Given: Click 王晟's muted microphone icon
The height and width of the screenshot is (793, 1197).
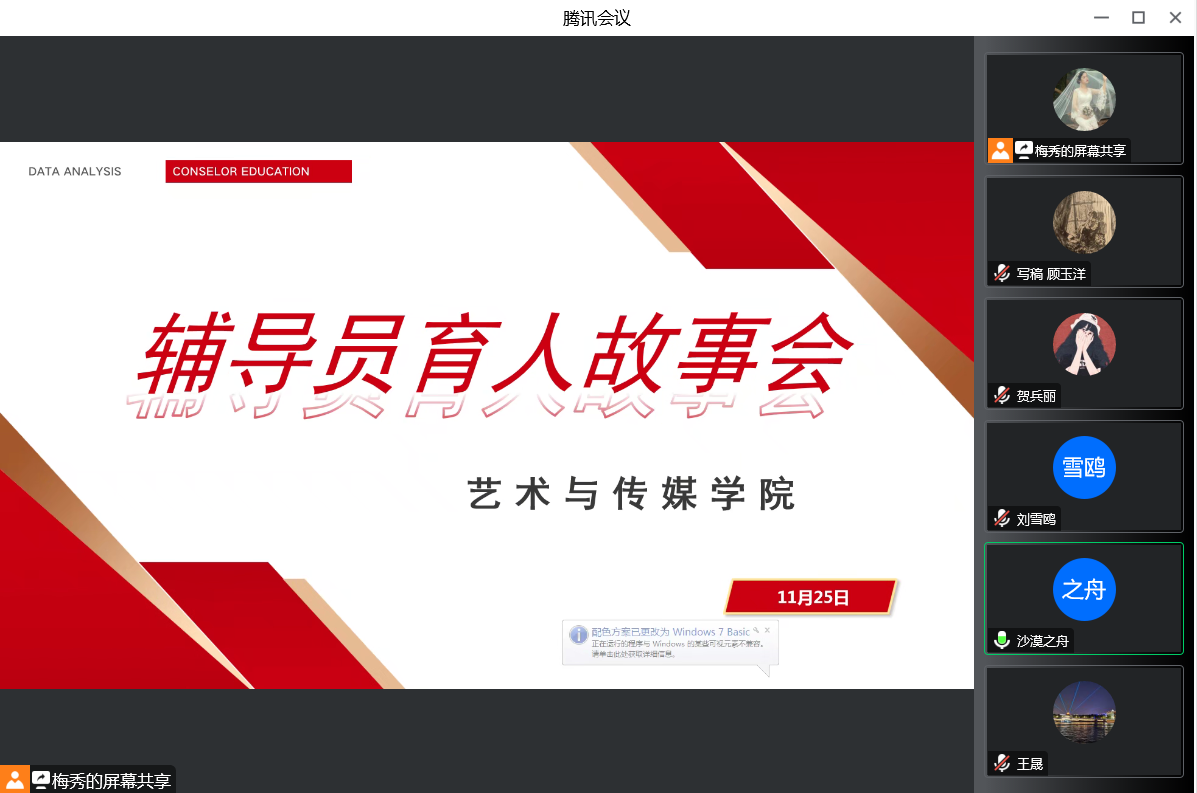Looking at the screenshot, I should [1001, 764].
